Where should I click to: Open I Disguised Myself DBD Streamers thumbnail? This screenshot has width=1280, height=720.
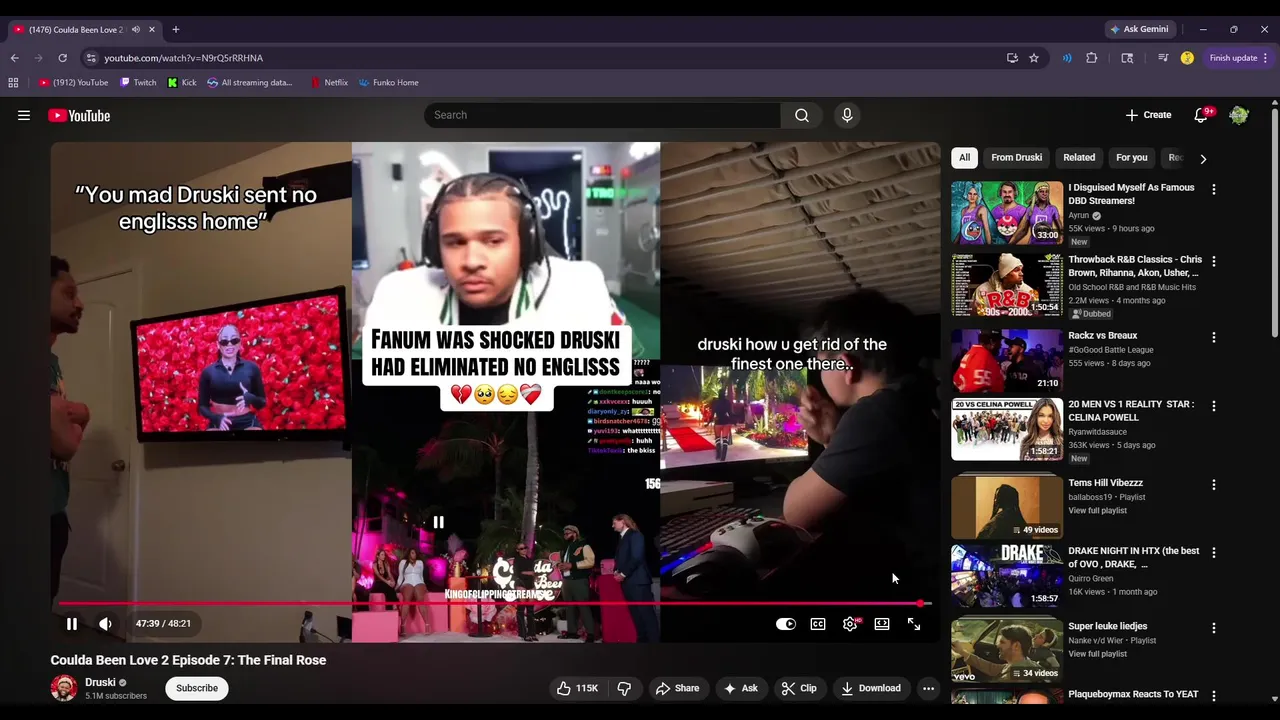(x=1007, y=212)
